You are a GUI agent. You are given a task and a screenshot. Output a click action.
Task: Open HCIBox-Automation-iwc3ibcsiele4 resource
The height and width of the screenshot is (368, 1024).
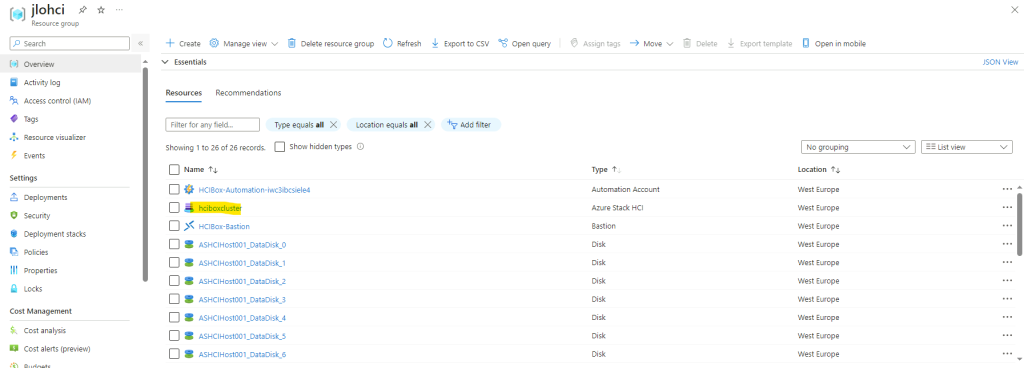click(x=254, y=190)
